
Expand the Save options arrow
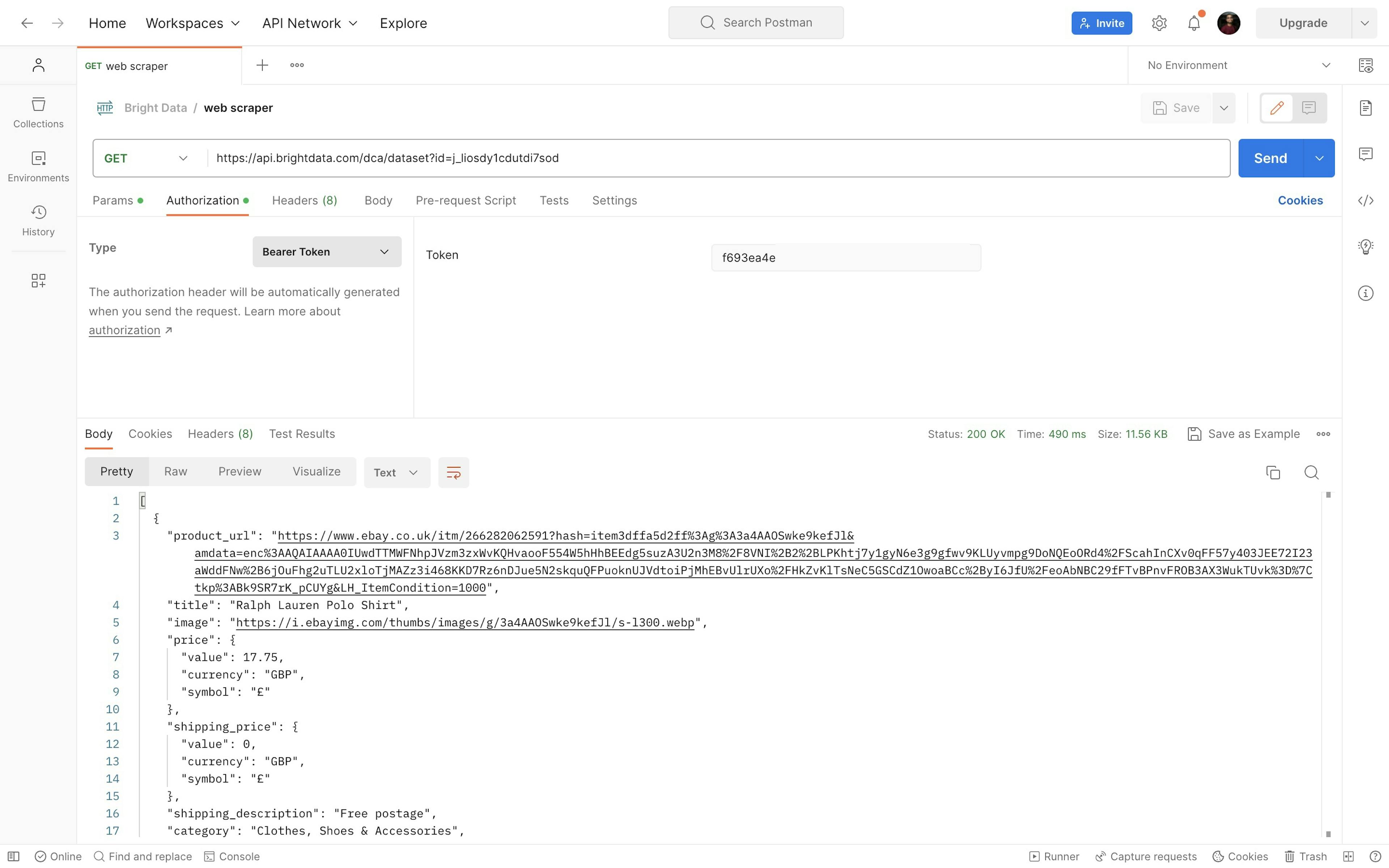[x=1224, y=108]
